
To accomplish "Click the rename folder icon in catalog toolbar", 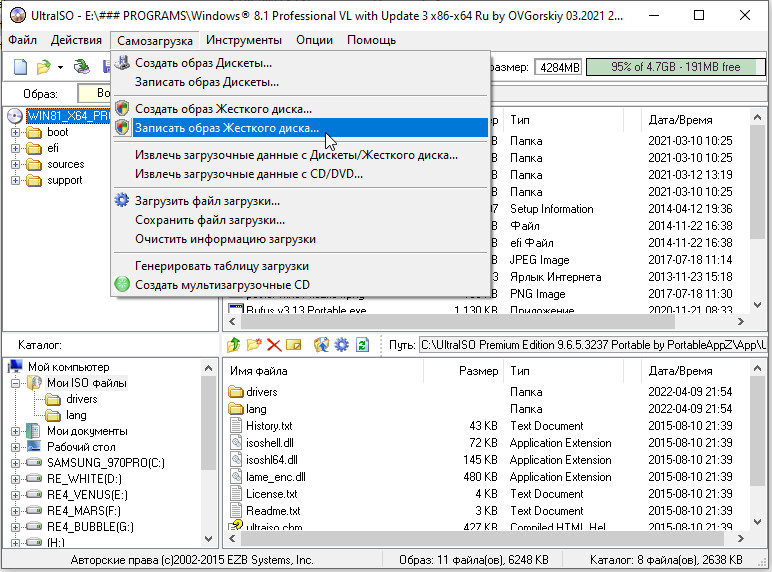I will pos(293,345).
